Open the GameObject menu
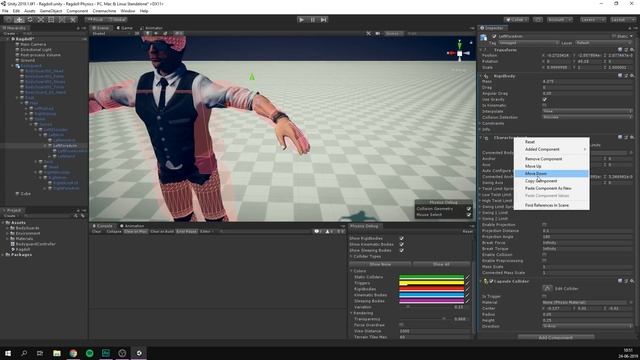The height and width of the screenshot is (360, 640). [x=51, y=11]
